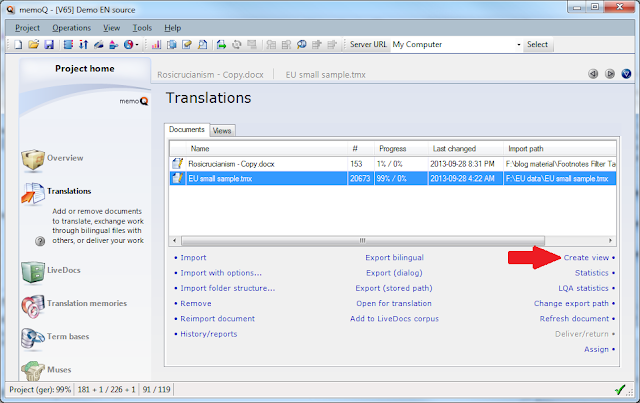Click the speech bubble search toolbar icon
This screenshot has width=640, height=403.
point(302,45)
